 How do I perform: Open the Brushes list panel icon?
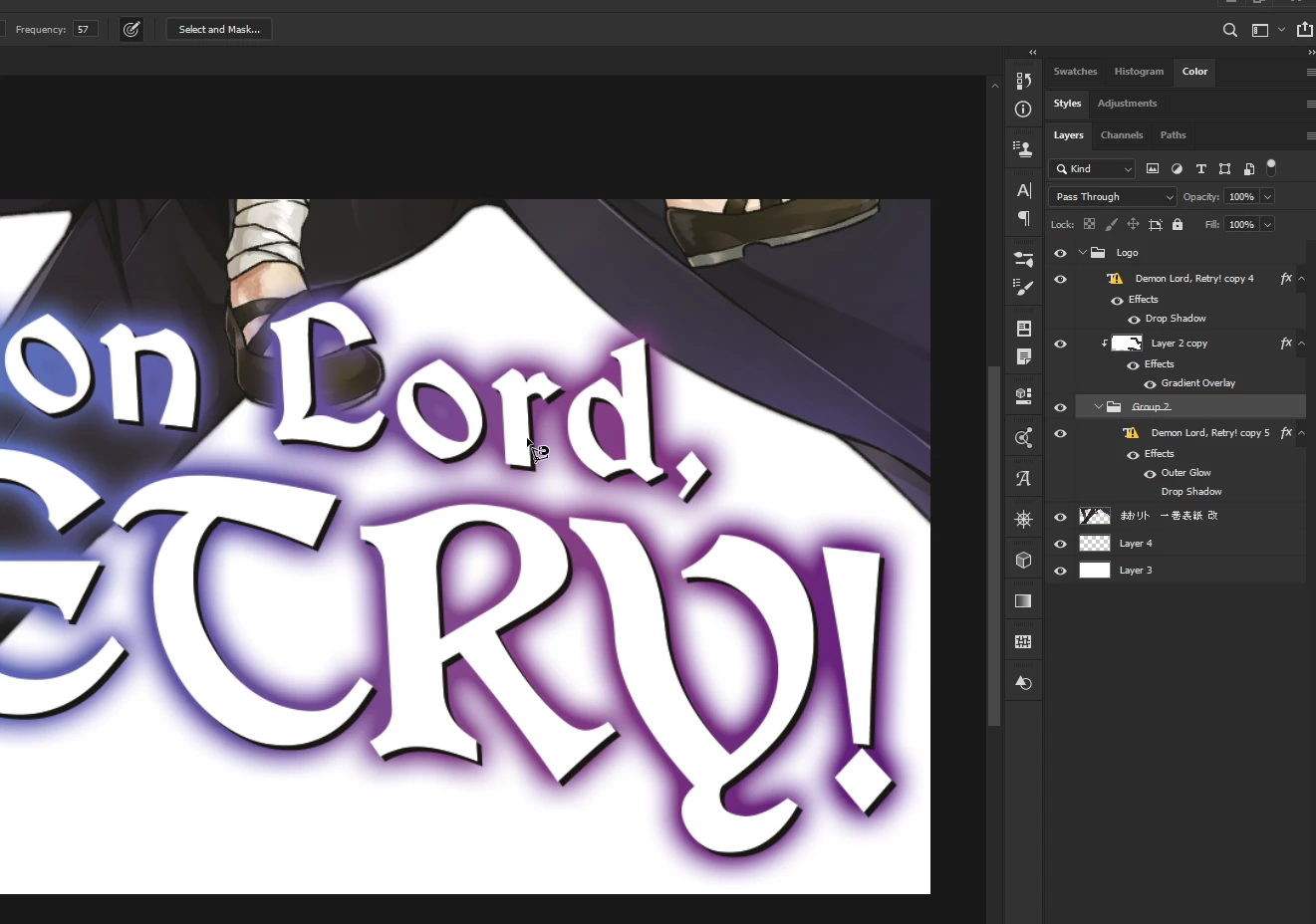tap(1023, 288)
